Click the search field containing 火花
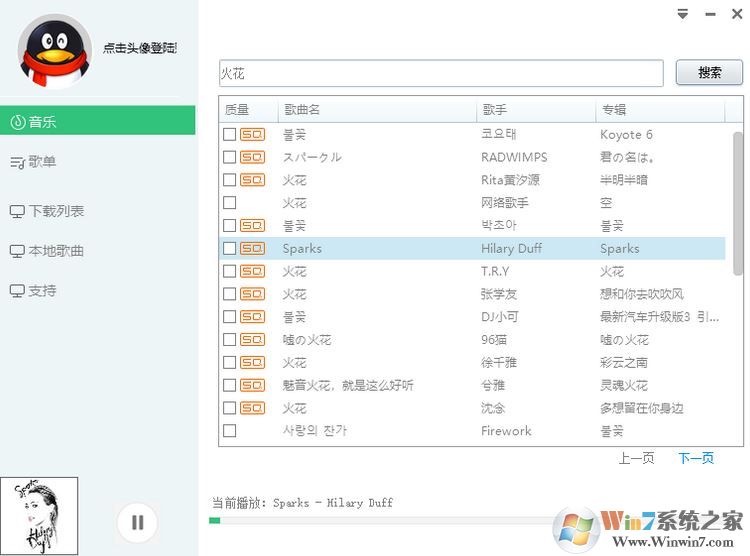750x556 pixels. pos(440,73)
